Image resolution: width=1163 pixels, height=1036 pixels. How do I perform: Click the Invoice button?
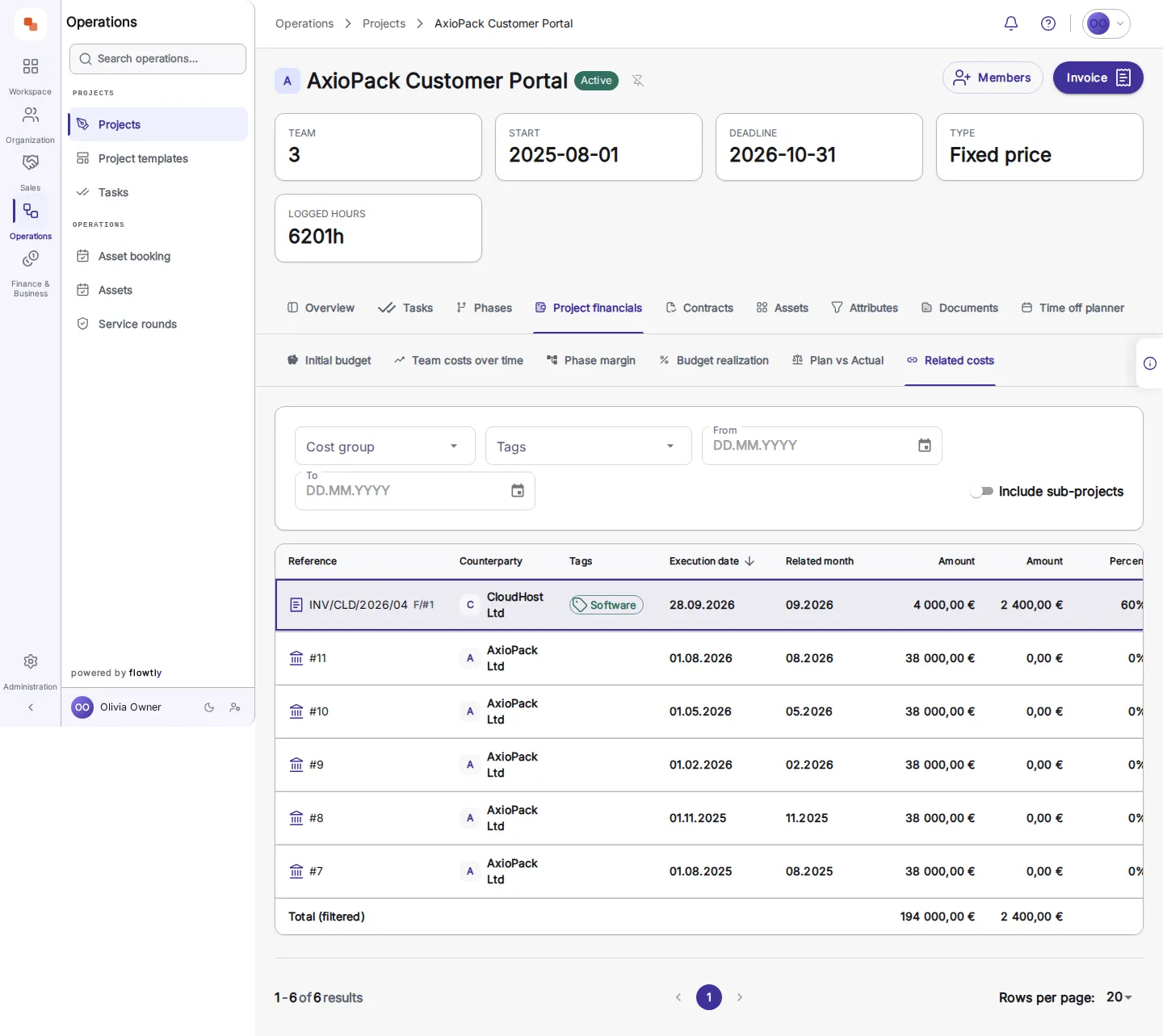coord(1098,78)
